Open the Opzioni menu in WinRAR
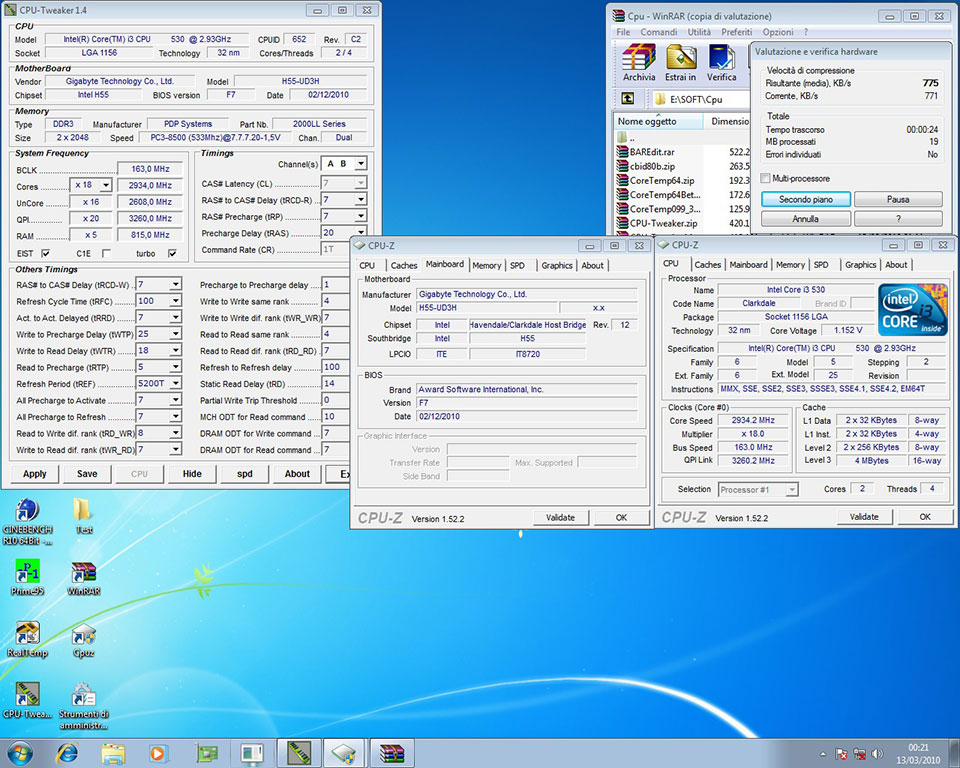Image resolution: width=960 pixels, height=768 pixels. [x=778, y=32]
